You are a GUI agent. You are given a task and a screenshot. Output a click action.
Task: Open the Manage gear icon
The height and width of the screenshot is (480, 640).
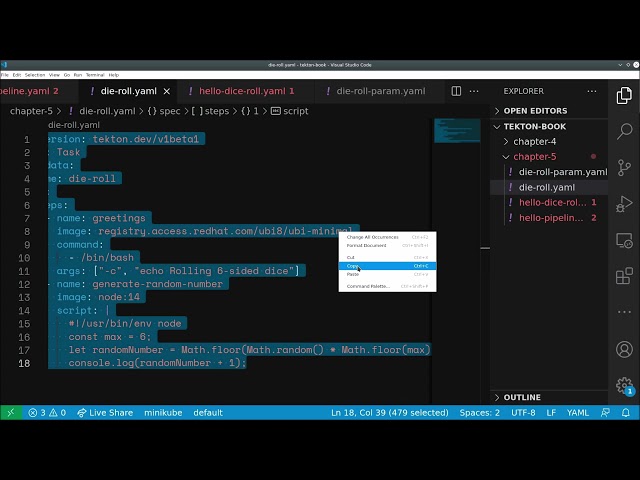coord(624,385)
